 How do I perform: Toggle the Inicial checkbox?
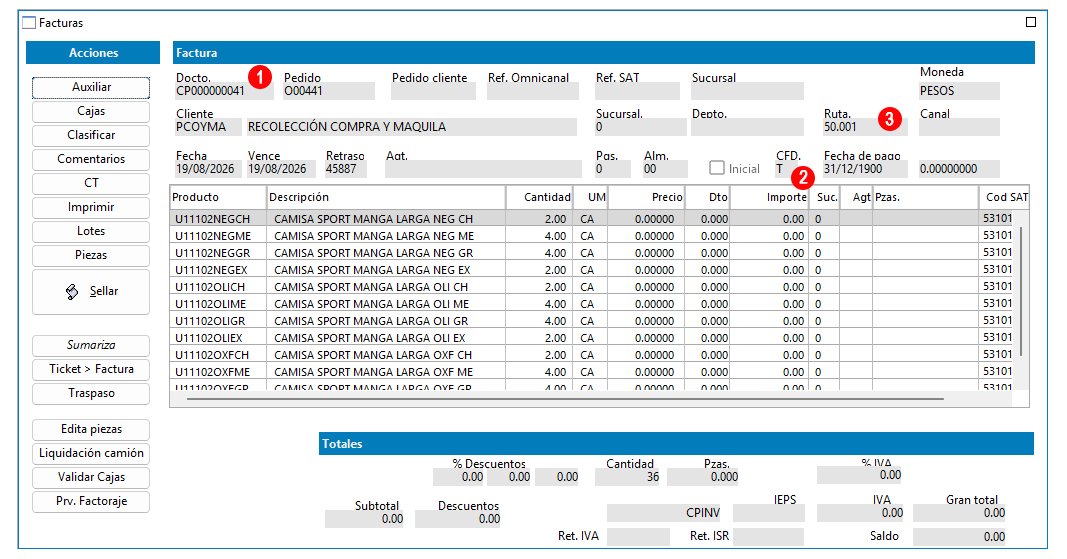[717, 167]
